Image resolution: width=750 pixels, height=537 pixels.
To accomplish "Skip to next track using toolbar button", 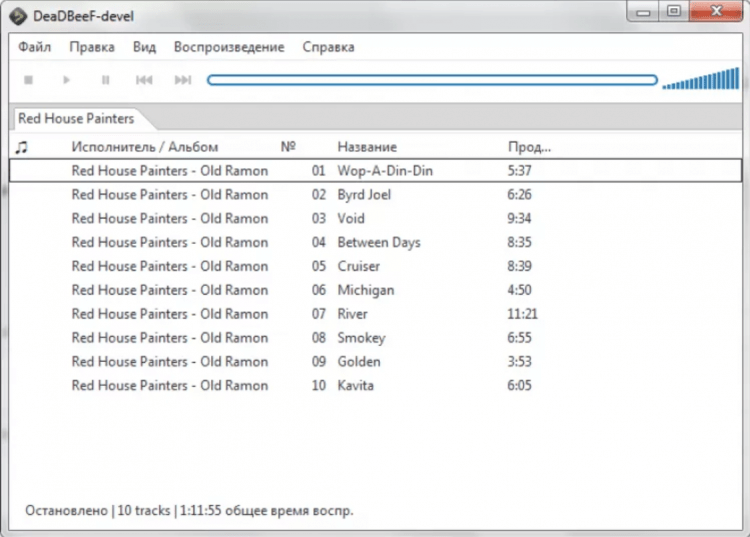I will [182, 80].
